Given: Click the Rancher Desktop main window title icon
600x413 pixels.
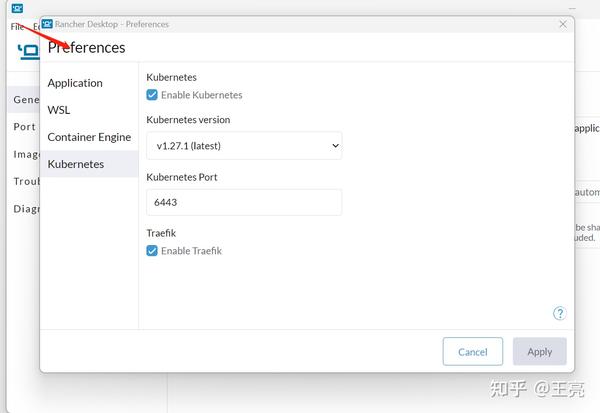Looking at the screenshot, I should pos(17,8).
